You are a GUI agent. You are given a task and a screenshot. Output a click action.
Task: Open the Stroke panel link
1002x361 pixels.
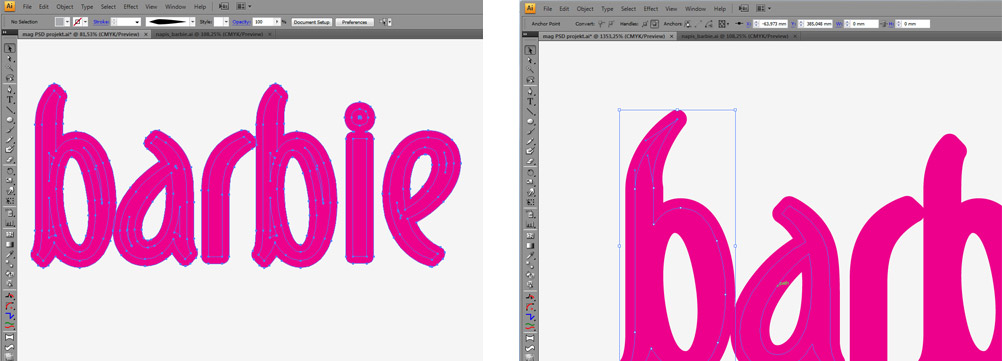click(101, 22)
